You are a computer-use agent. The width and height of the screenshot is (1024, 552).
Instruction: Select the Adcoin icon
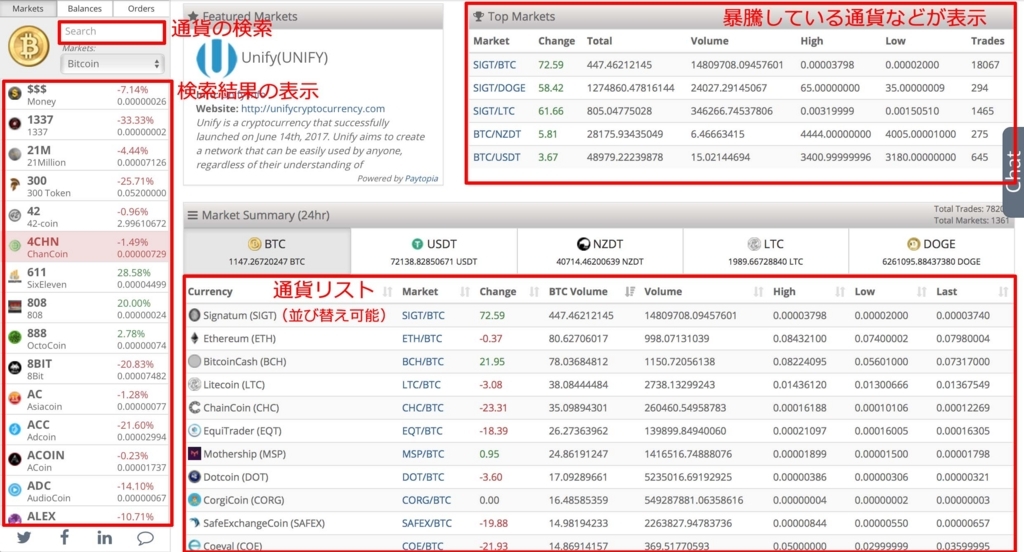[14, 429]
